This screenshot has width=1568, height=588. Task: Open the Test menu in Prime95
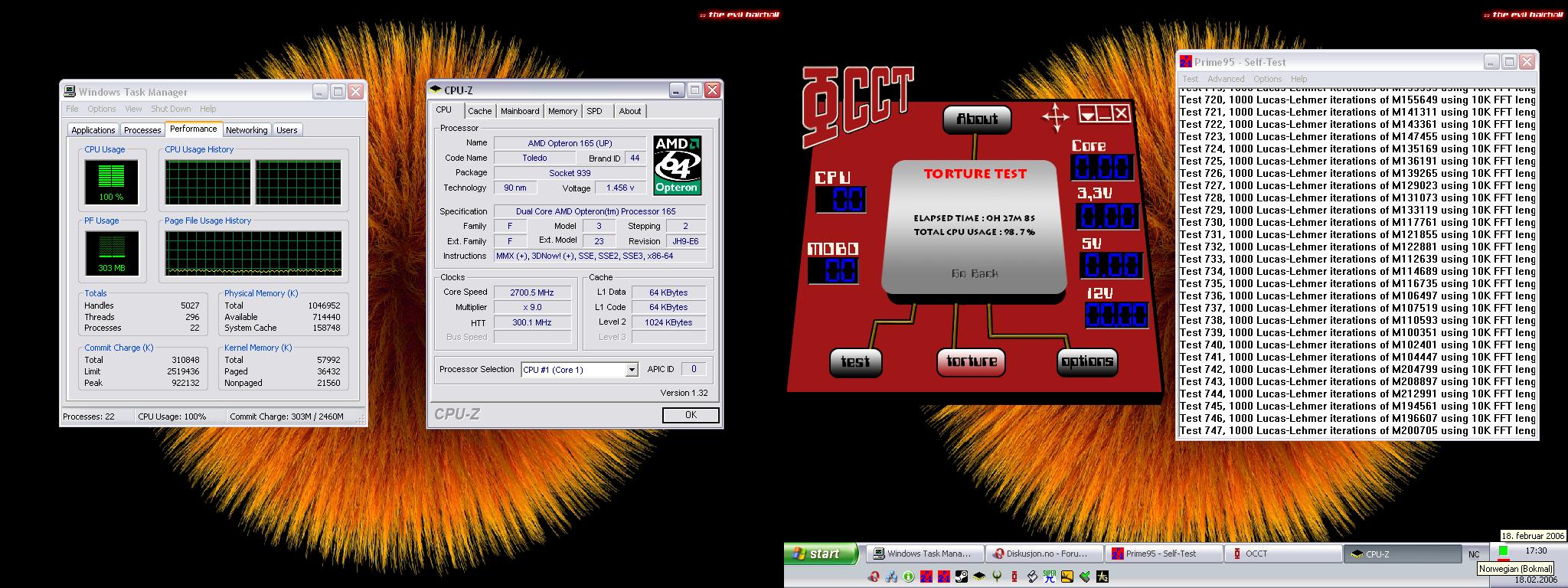[1190, 79]
